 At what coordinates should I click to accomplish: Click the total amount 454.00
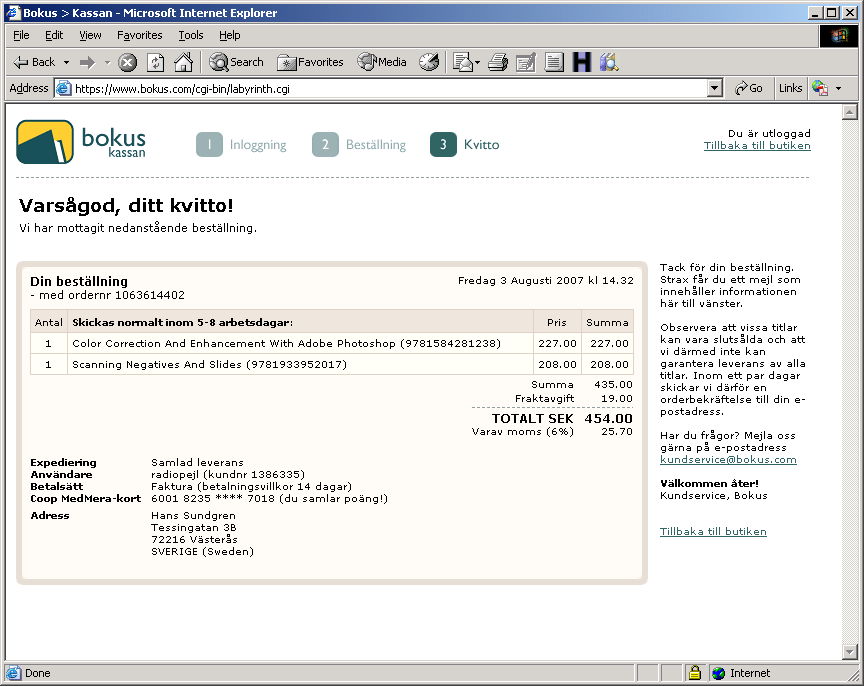click(608, 418)
